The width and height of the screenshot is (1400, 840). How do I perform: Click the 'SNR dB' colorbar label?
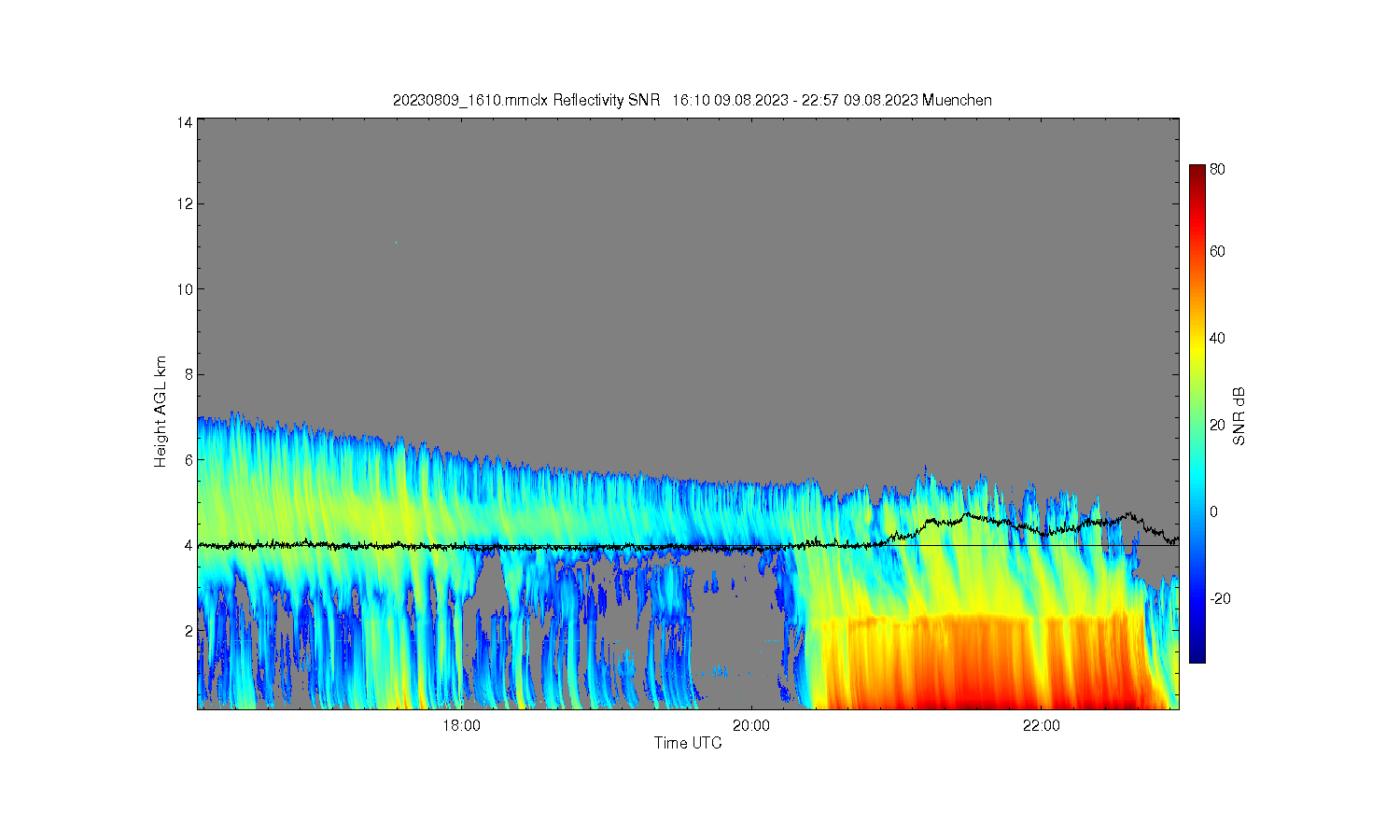[x=1239, y=416]
